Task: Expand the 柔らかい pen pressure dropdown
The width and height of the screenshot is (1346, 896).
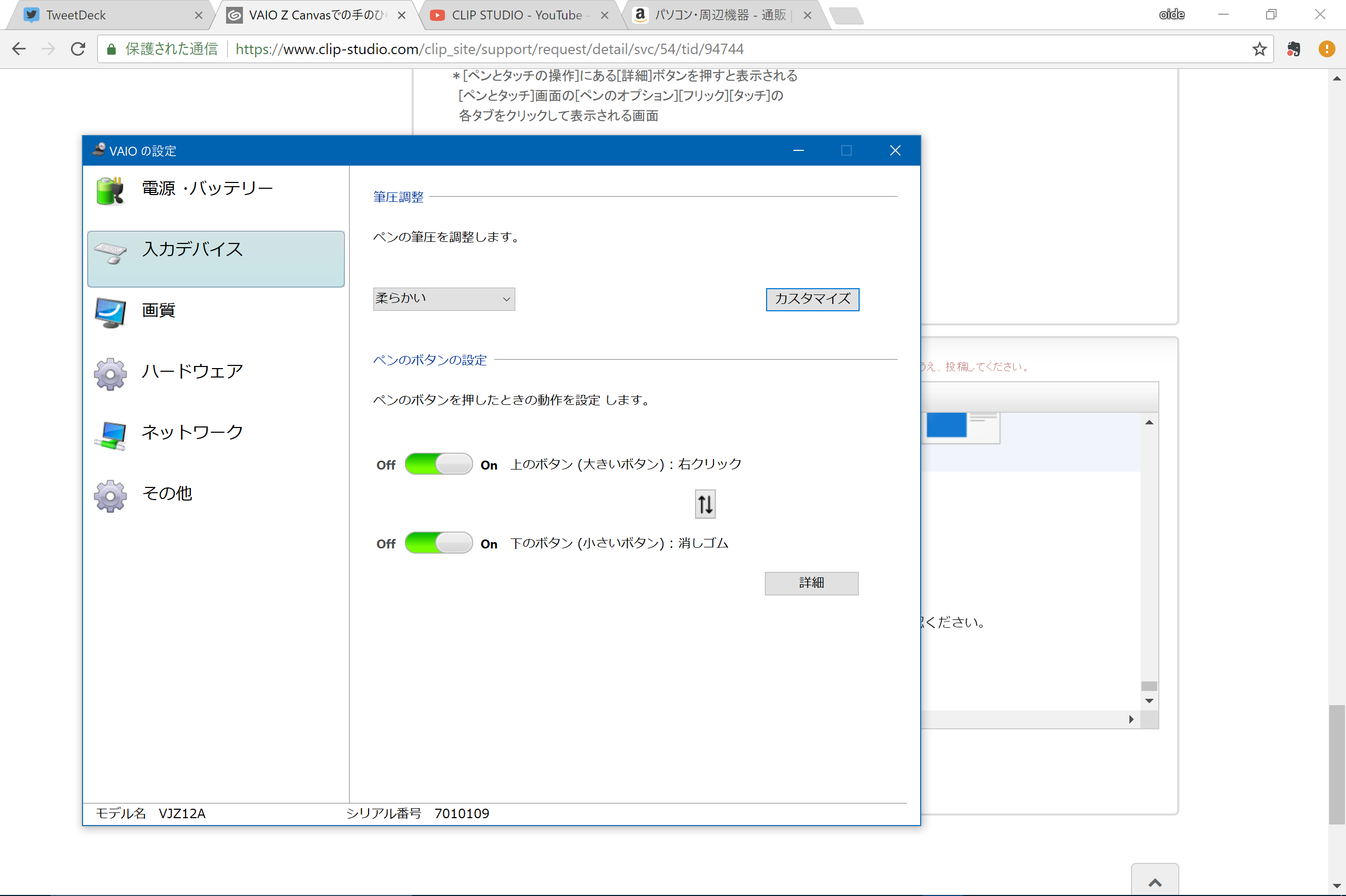Action: pos(443,299)
